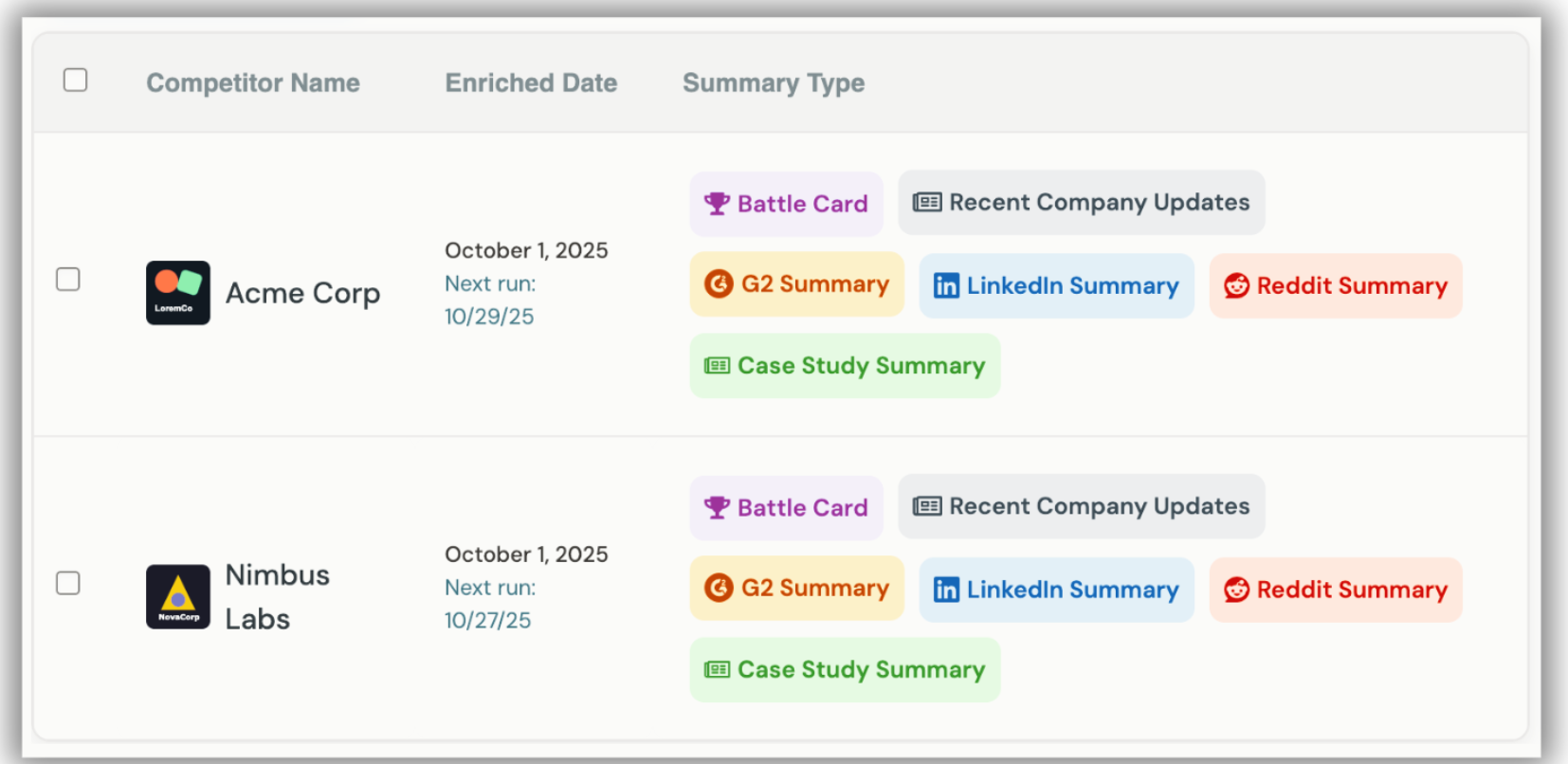Select the Nimbus Labs row checkbox
Screen dimensions: 1568x764
68,583
